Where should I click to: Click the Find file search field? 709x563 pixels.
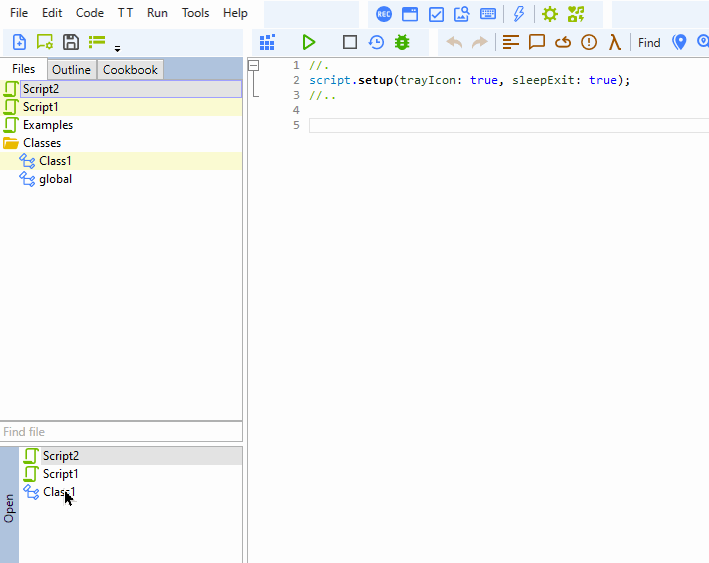tap(120, 432)
